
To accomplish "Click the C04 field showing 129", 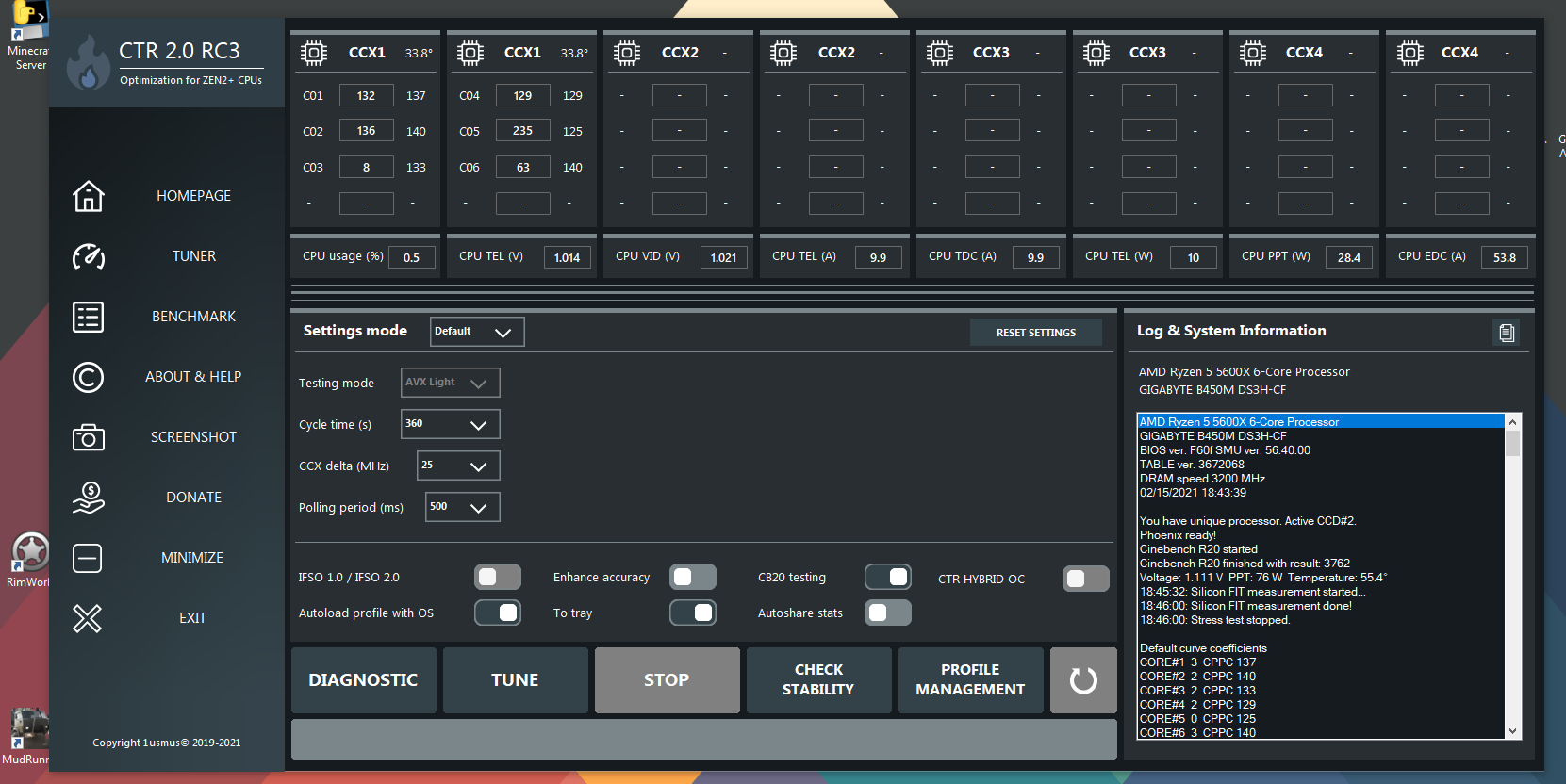I will (x=523, y=95).
